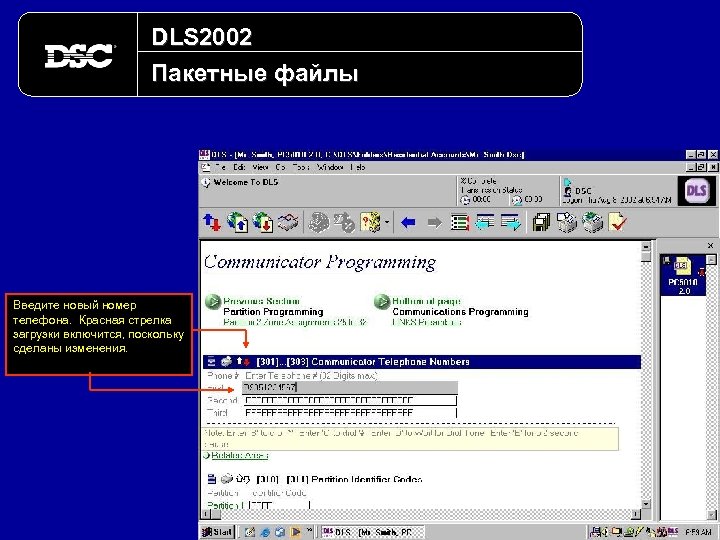
Task: Click the yellow question-mark help toolbar icon
Action: point(371,222)
